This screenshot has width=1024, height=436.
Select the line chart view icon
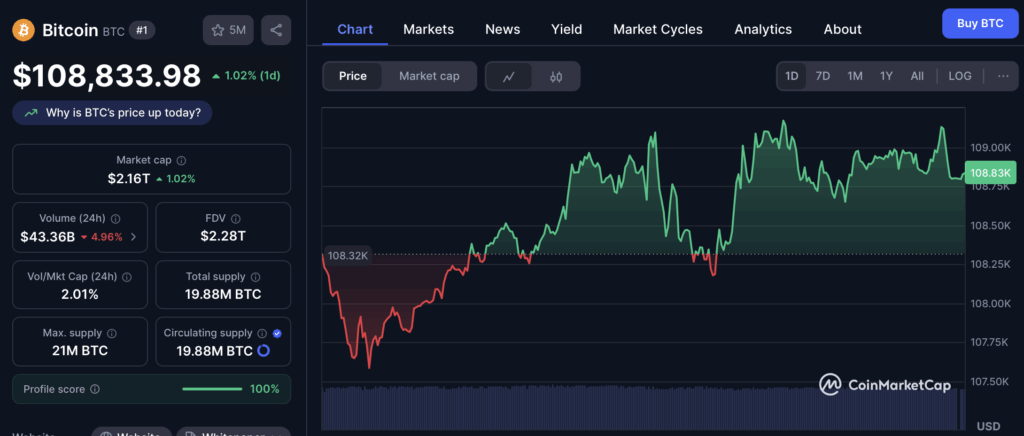tap(509, 76)
